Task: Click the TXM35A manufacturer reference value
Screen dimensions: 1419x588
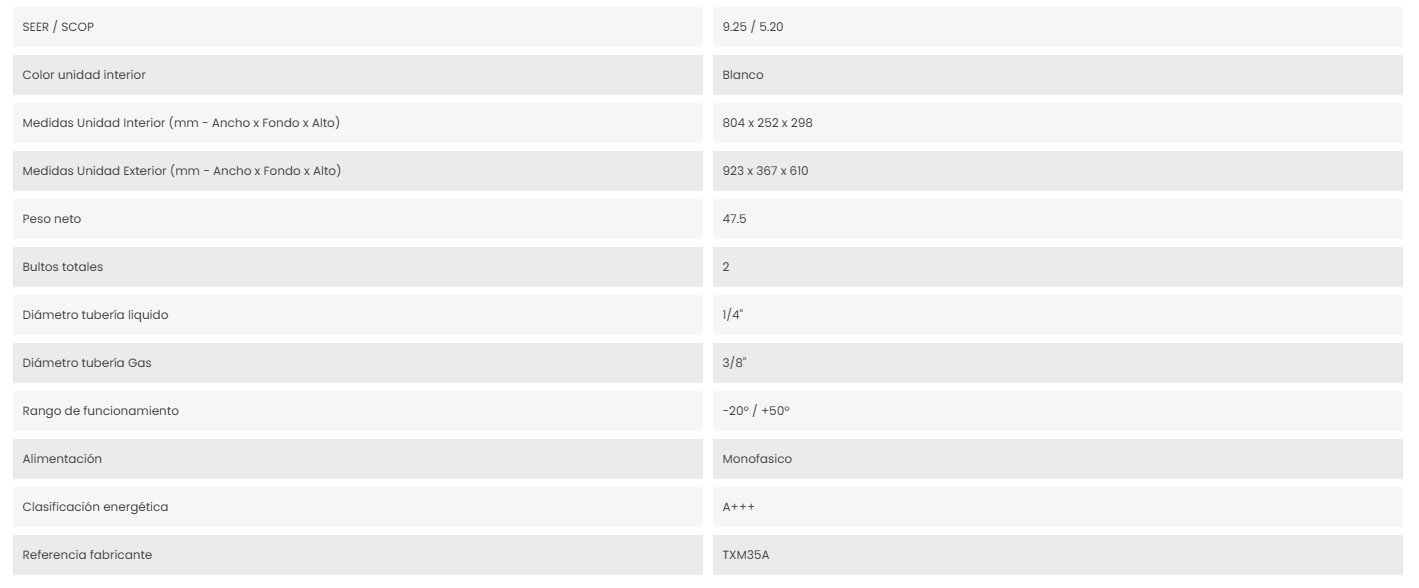Action: (x=746, y=555)
